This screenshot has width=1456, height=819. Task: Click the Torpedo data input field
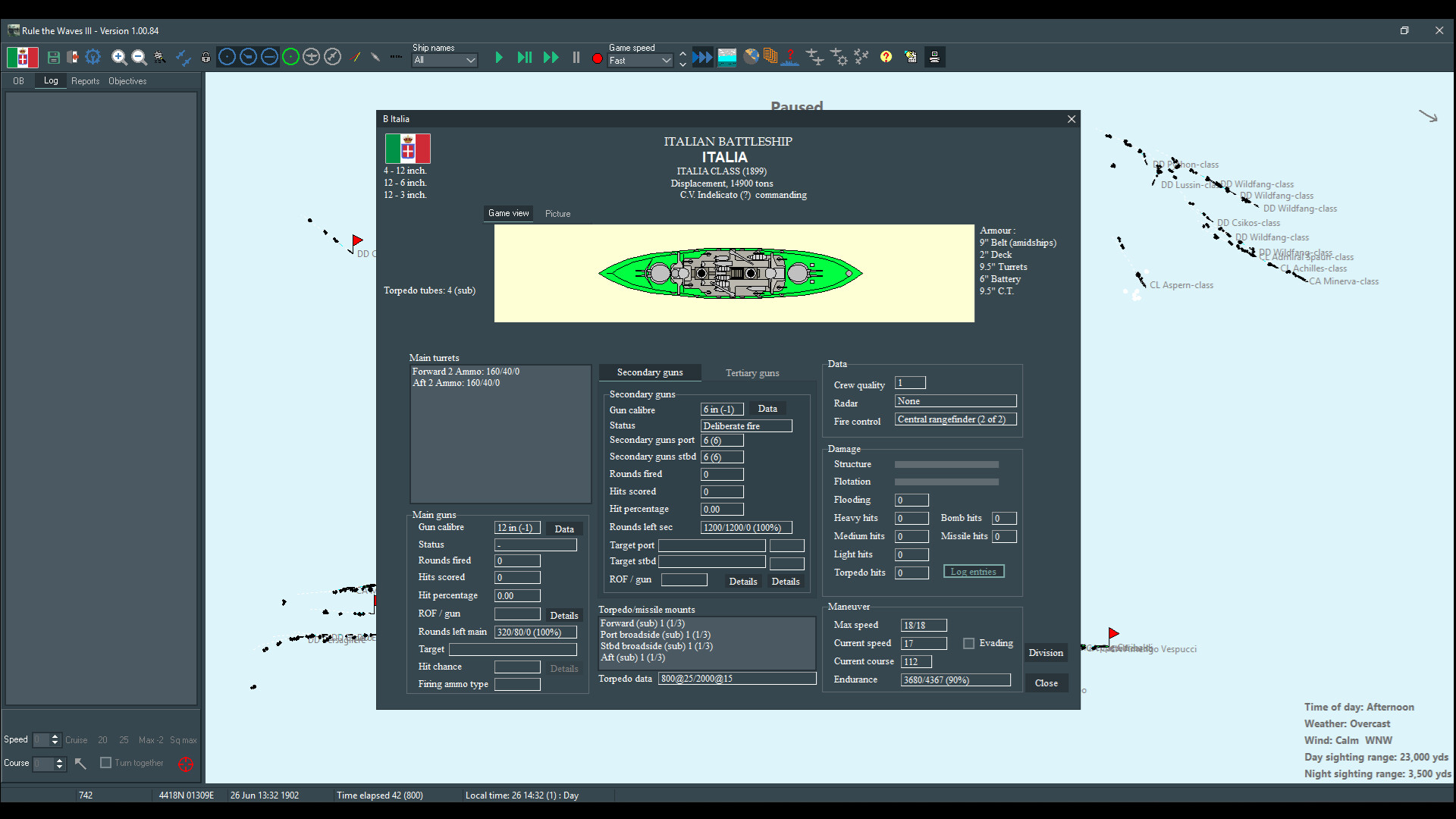click(736, 679)
